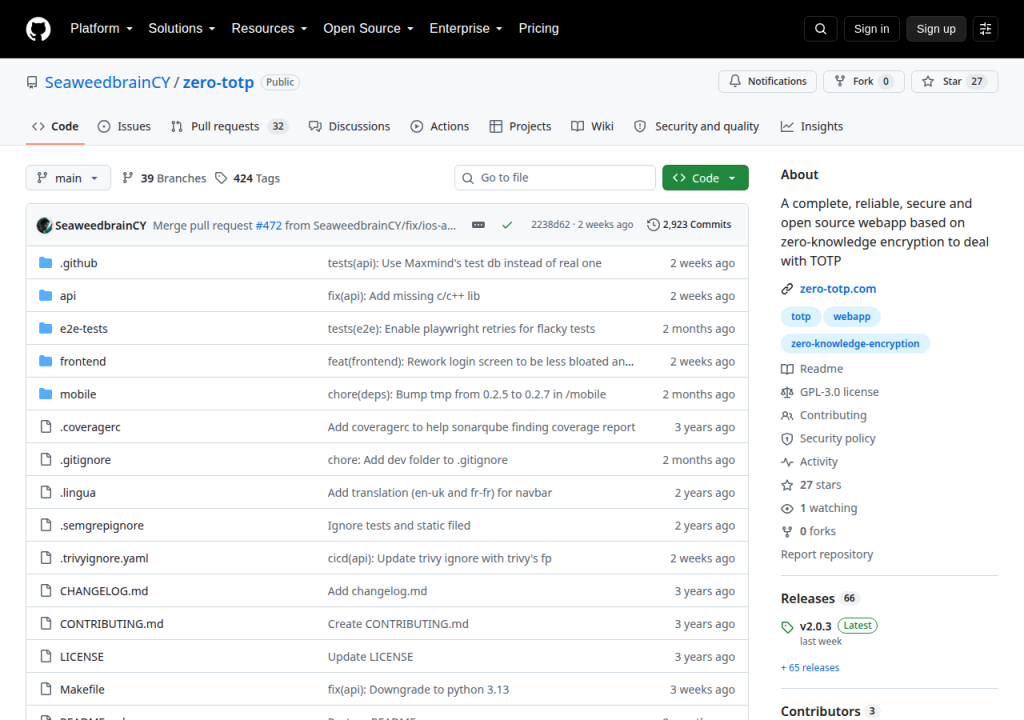The width and height of the screenshot is (1024, 720).
Task: Open the Platform menu dropdown
Action: click(x=101, y=29)
